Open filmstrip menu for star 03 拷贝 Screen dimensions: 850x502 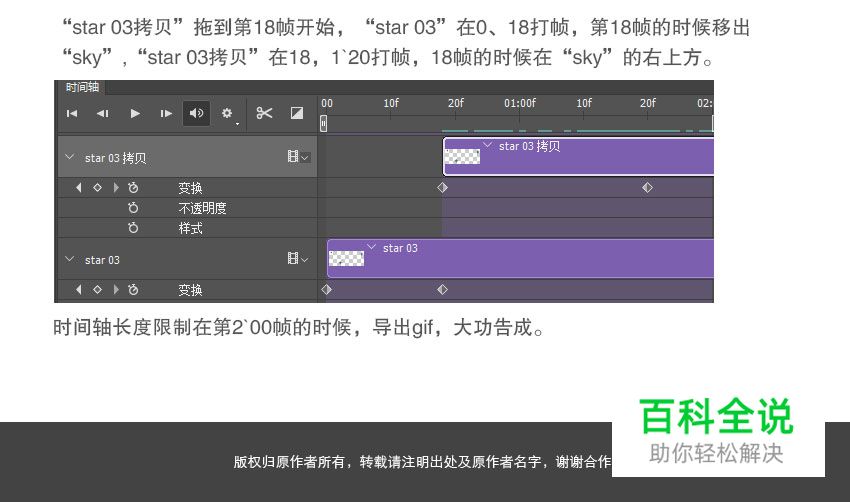(x=298, y=157)
